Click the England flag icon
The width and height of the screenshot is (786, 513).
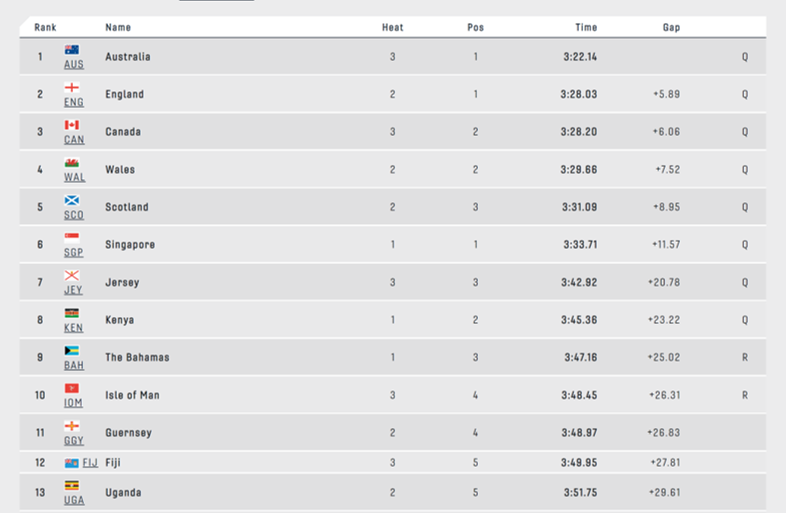pos(72,87)
